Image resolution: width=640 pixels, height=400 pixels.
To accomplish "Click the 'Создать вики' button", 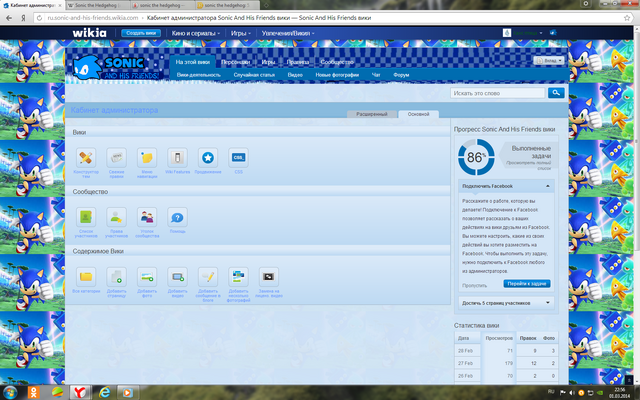I will click(x=141, y=33).
